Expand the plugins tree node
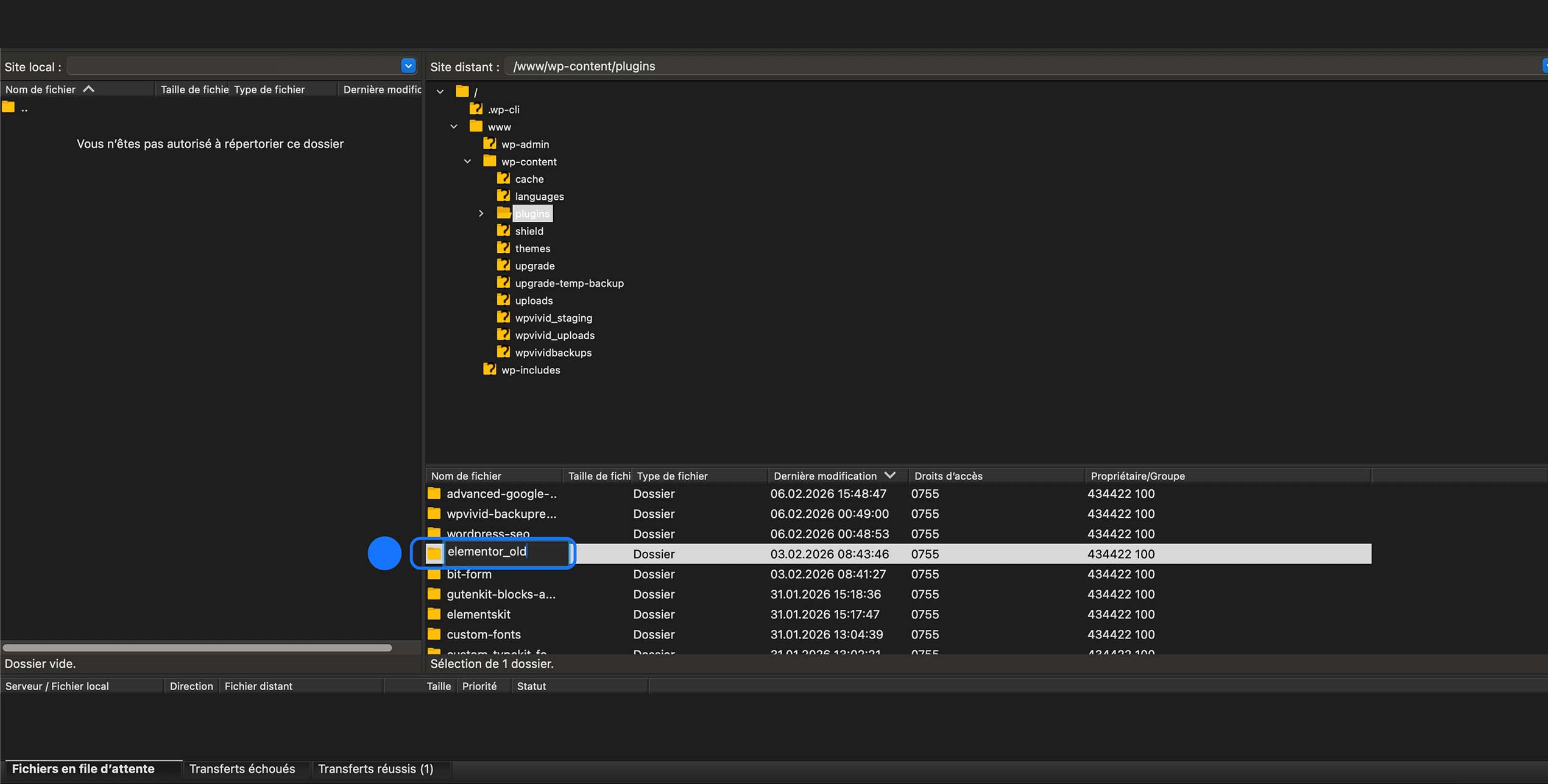The height and width of the screenshot is (784, 1548). pyautogui.click(x=481, y=214)
